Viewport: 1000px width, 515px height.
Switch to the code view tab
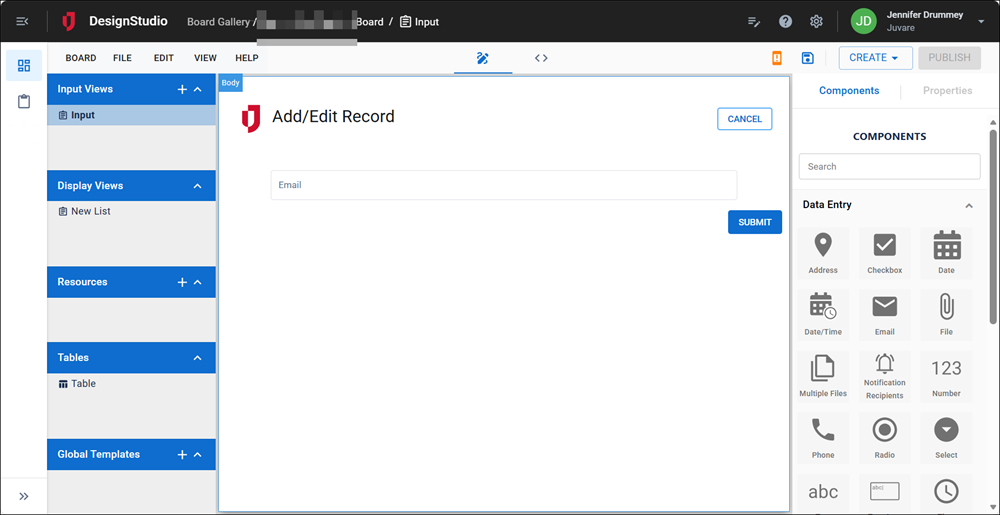click(x=541, y=58)
